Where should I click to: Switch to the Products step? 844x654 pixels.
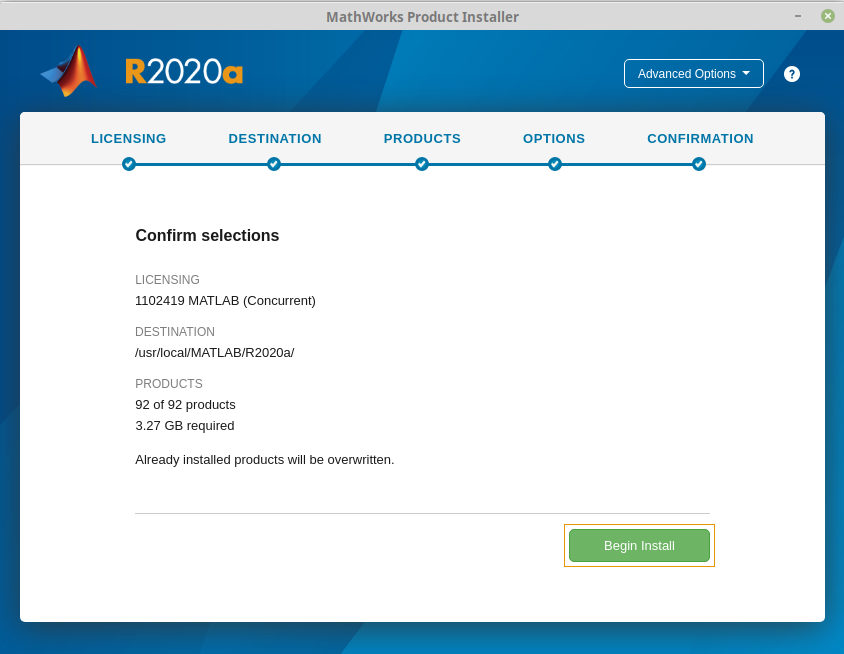pos(422,139)
